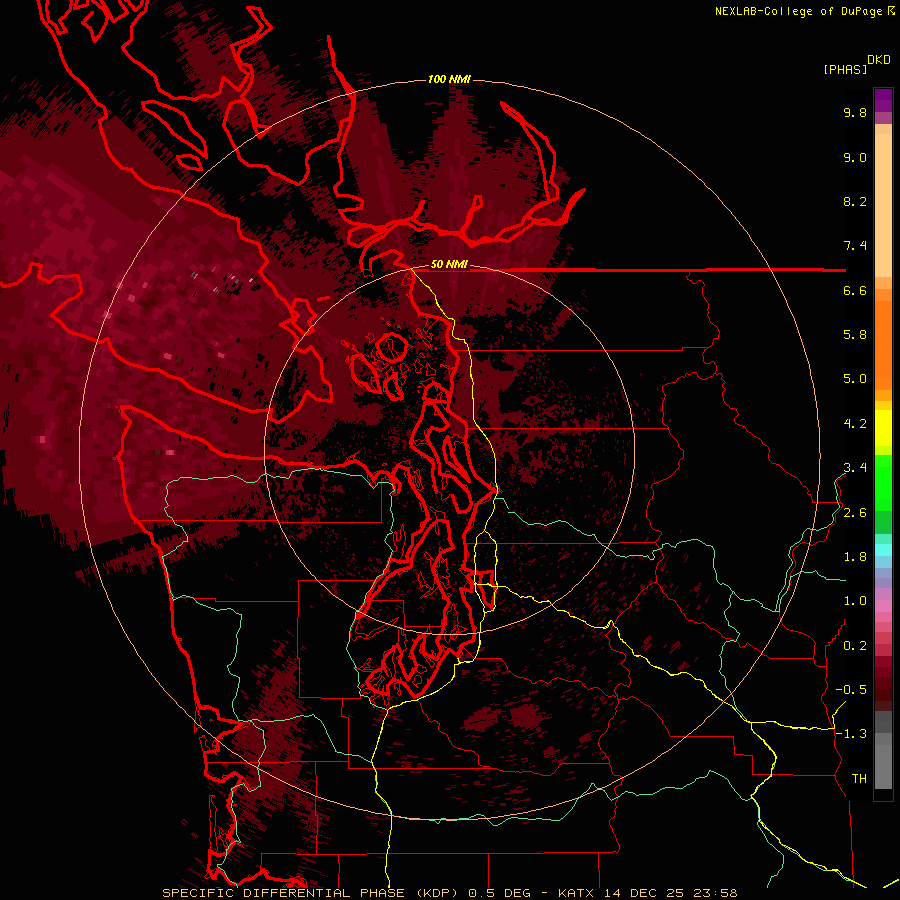Click the pink band of the color scale
Viewport: 900px width, 900px height.
pos(883,606)
